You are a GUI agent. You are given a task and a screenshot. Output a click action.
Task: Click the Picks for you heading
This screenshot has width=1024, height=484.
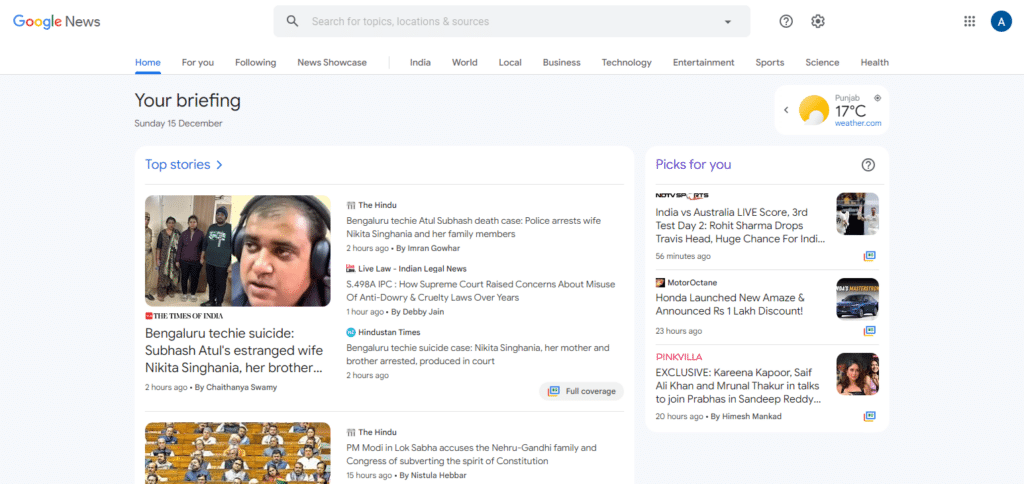click(694, 165)
